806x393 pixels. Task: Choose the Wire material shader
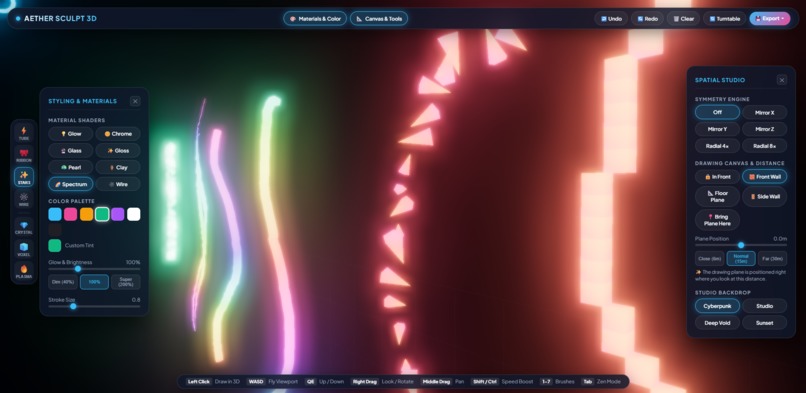(118, 184)
